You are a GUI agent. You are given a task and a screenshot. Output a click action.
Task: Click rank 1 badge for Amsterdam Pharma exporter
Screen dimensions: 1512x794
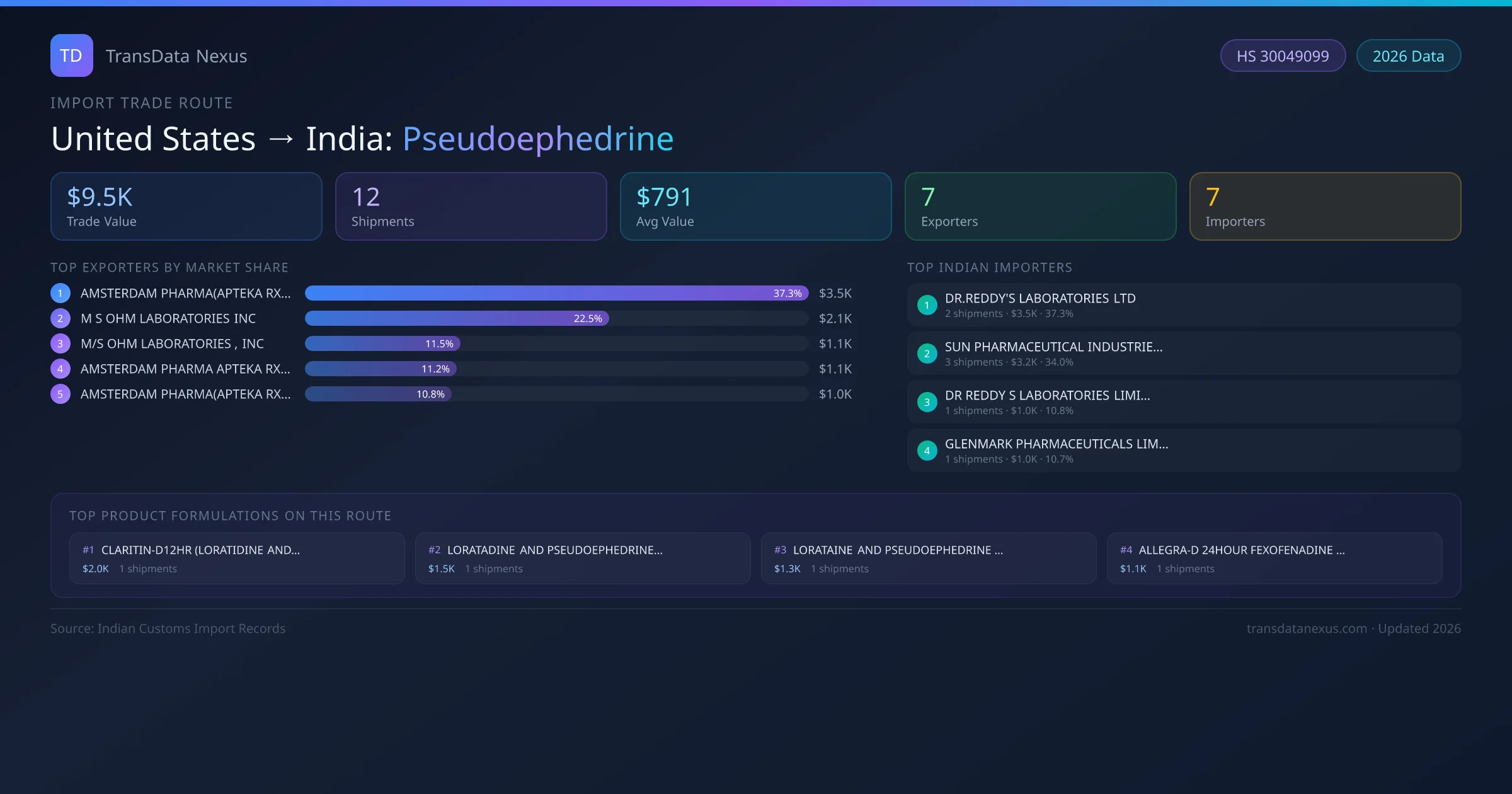(x=60, y=293)
